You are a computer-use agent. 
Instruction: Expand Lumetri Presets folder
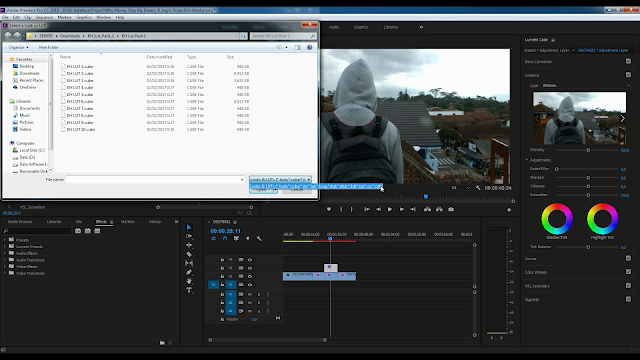tap(5, 246)
